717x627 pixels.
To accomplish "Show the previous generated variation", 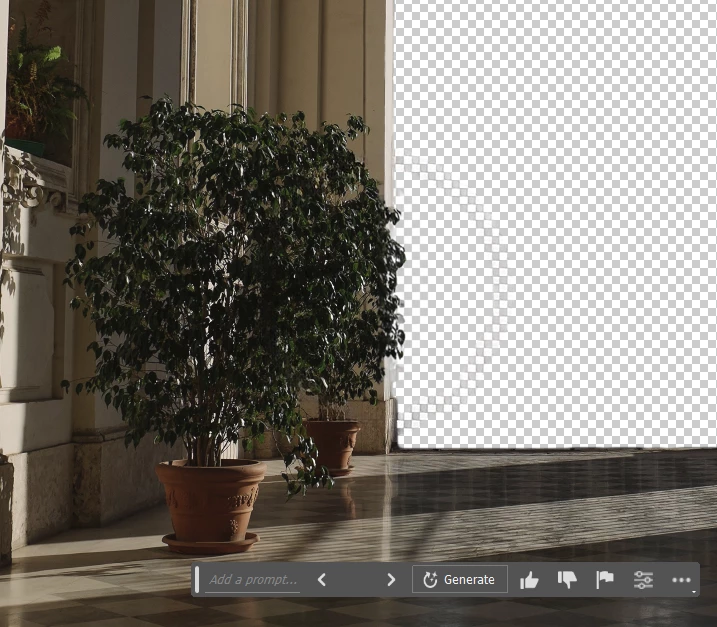I will (322, 580).
